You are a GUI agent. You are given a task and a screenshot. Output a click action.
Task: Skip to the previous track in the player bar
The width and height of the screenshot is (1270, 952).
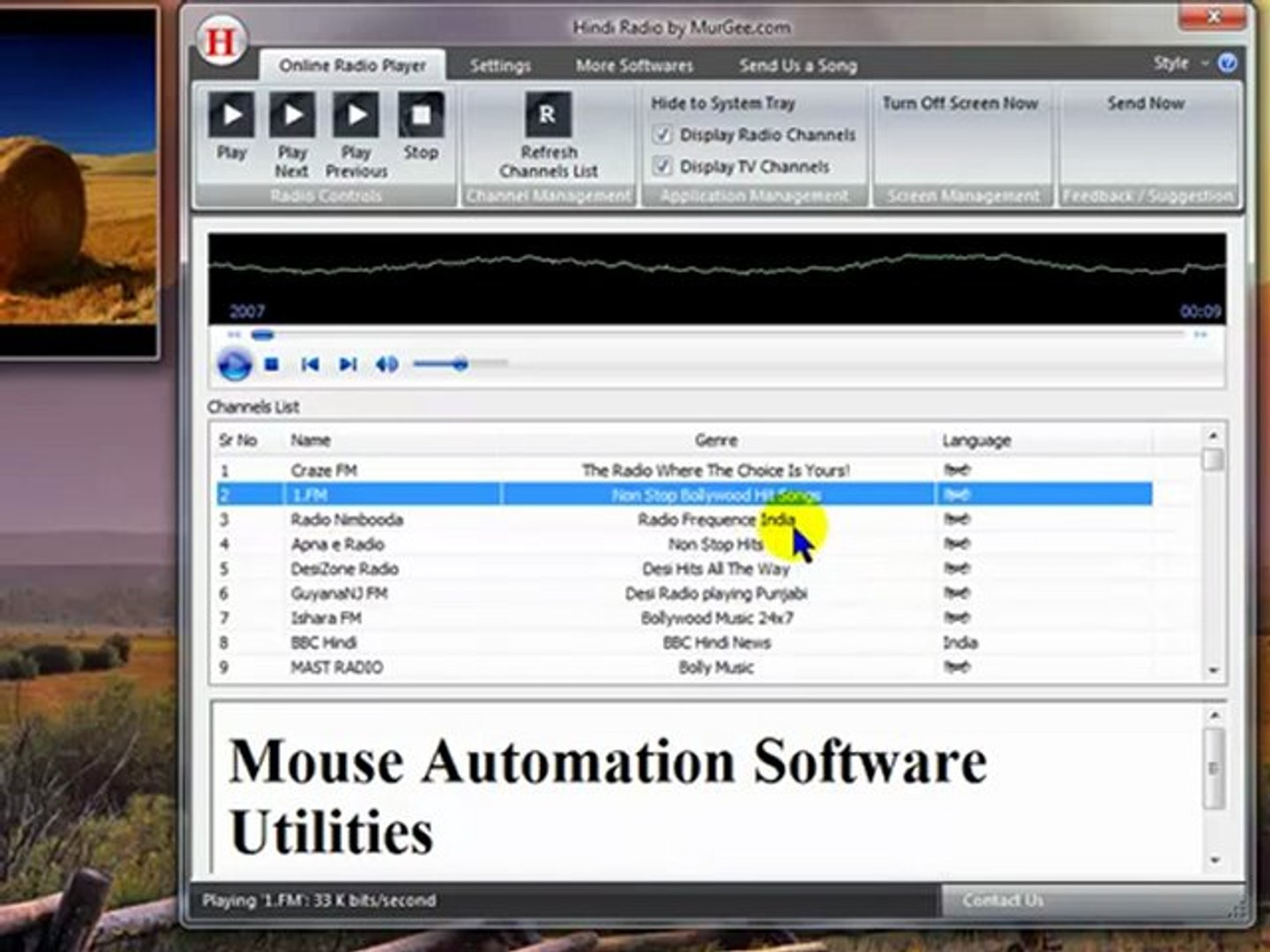(310, 364)
